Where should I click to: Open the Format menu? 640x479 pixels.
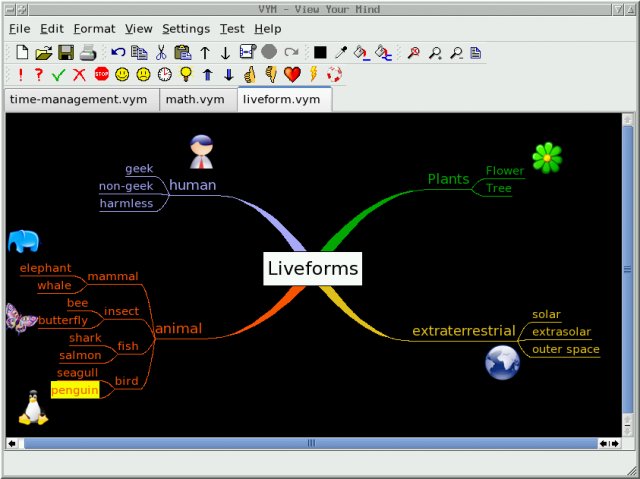pyautogui.click(x=94, y=29)
